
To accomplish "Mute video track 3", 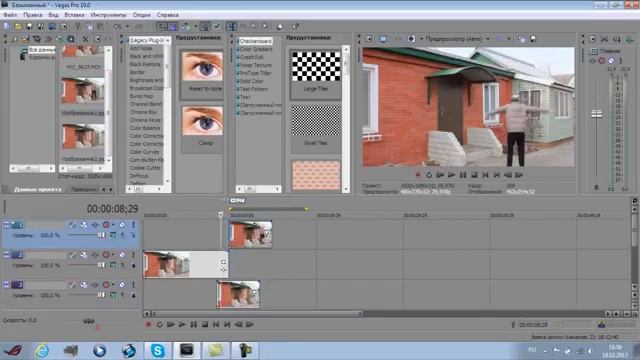I will pos(122,285).
